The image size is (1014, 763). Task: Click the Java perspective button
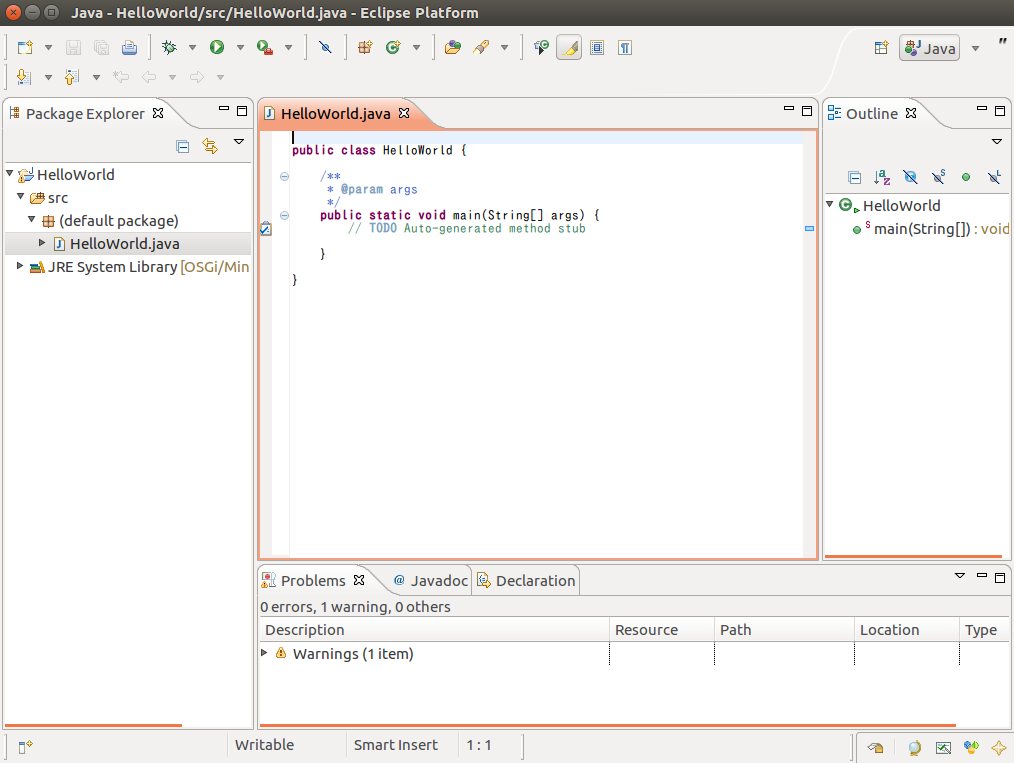click(929, 48)
